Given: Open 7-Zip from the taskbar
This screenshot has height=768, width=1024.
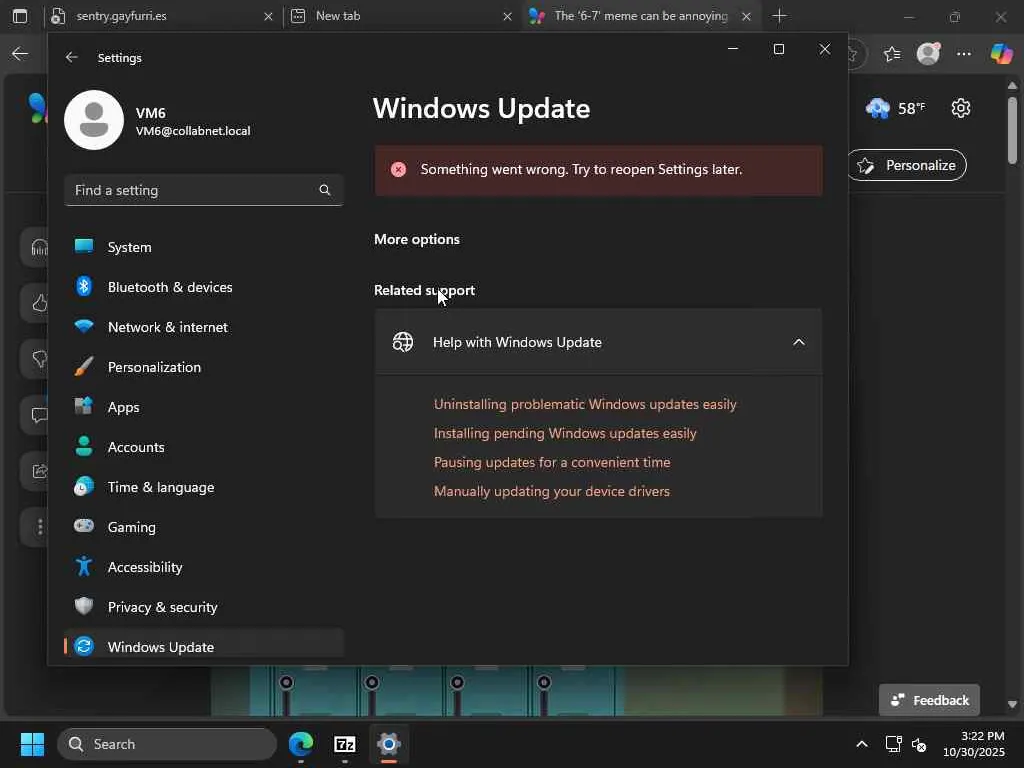Looking at the screenshot, I should tap(345, 744).
